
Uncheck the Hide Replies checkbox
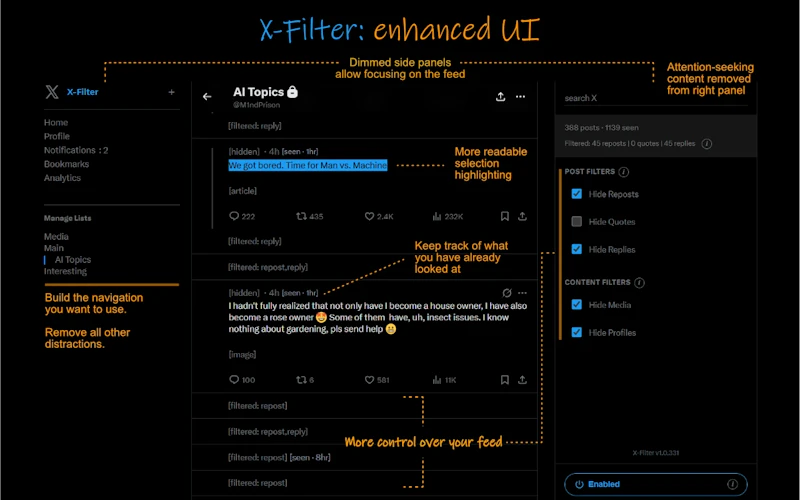point(577,249)
